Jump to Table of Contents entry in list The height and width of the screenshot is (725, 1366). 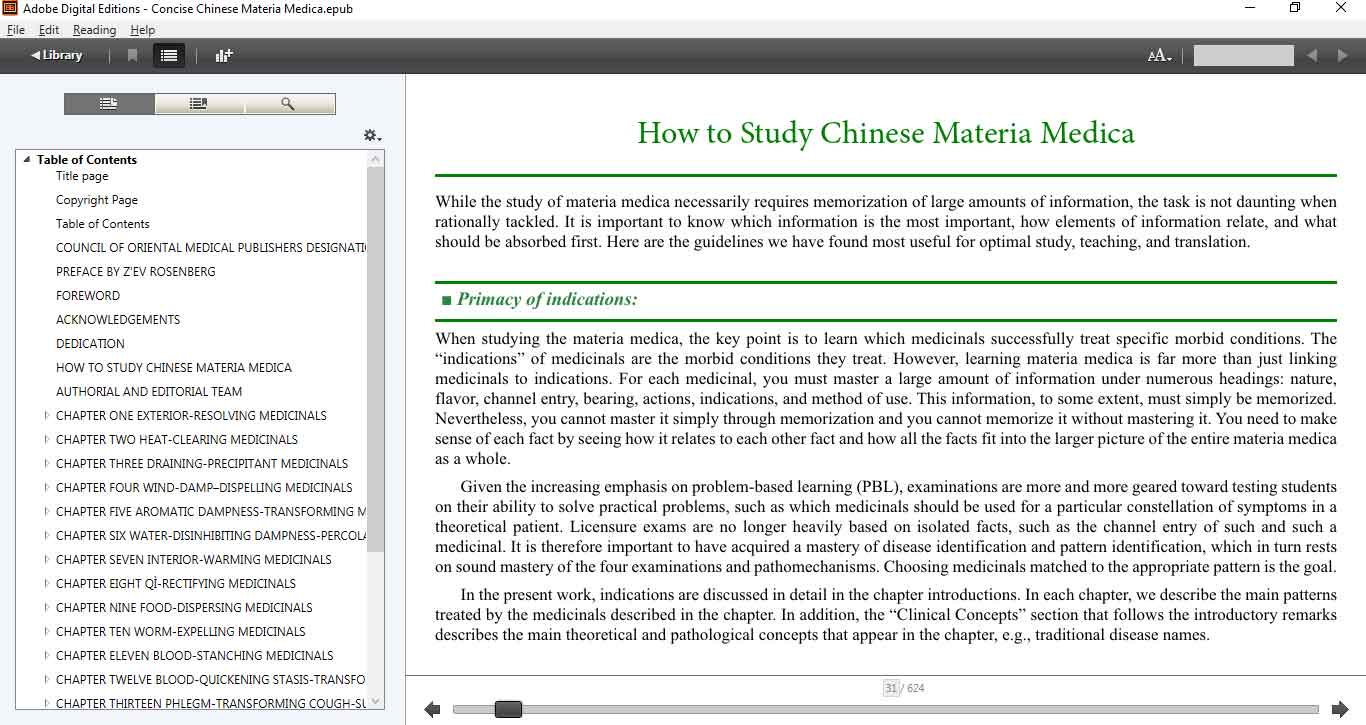(x=103, y=224)
